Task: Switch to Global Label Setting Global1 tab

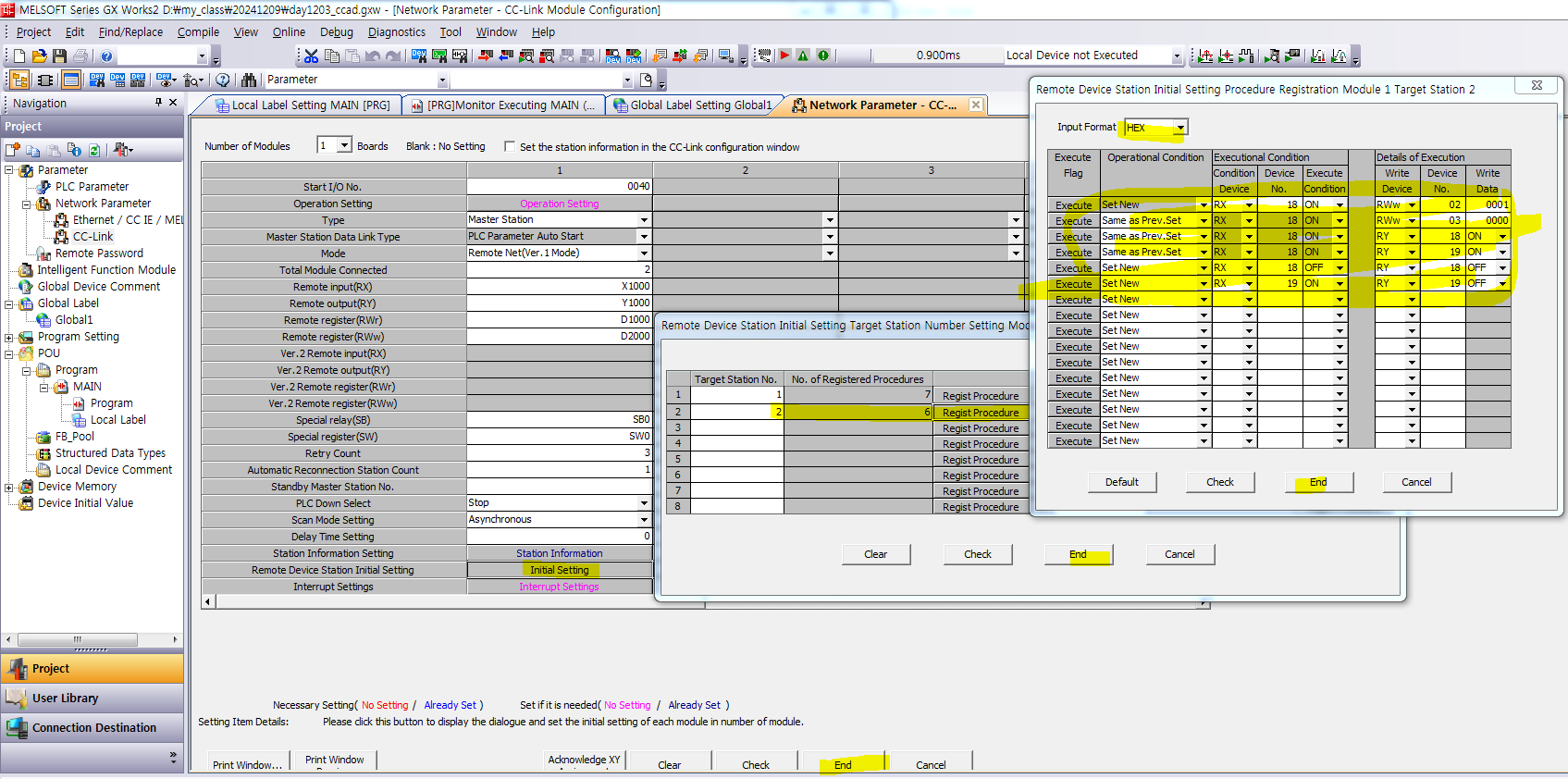Action: coord(692,105)
